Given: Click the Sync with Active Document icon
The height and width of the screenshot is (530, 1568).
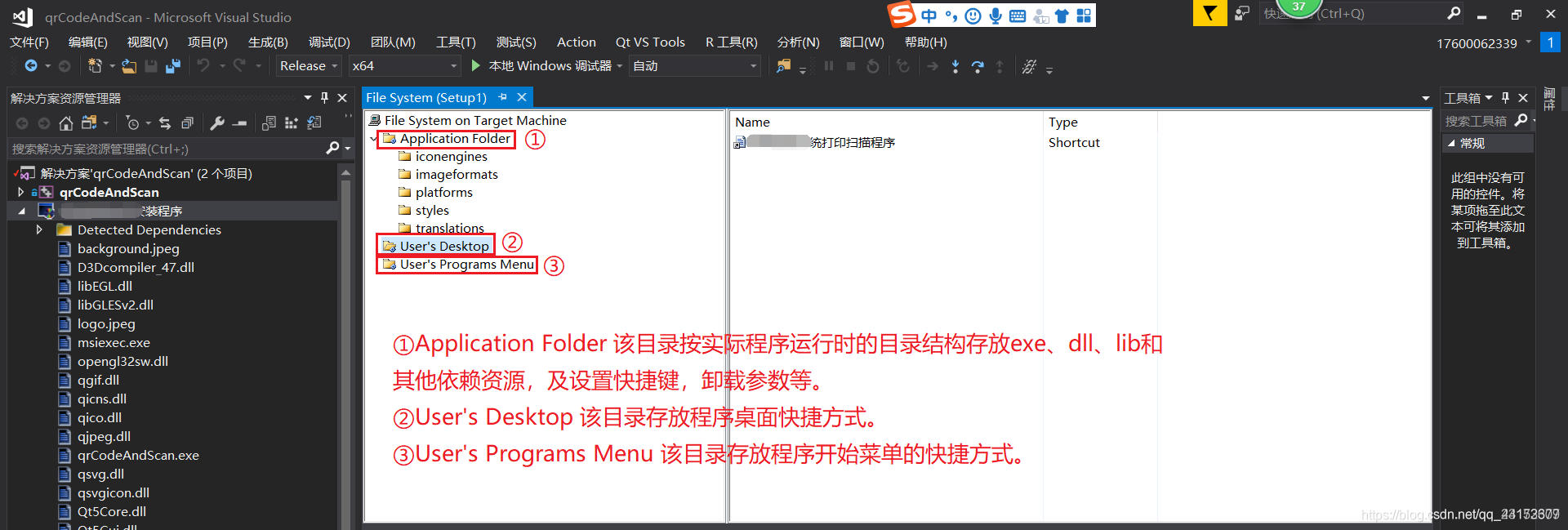Looking at the screenshot, I should (x=165, y=123).
